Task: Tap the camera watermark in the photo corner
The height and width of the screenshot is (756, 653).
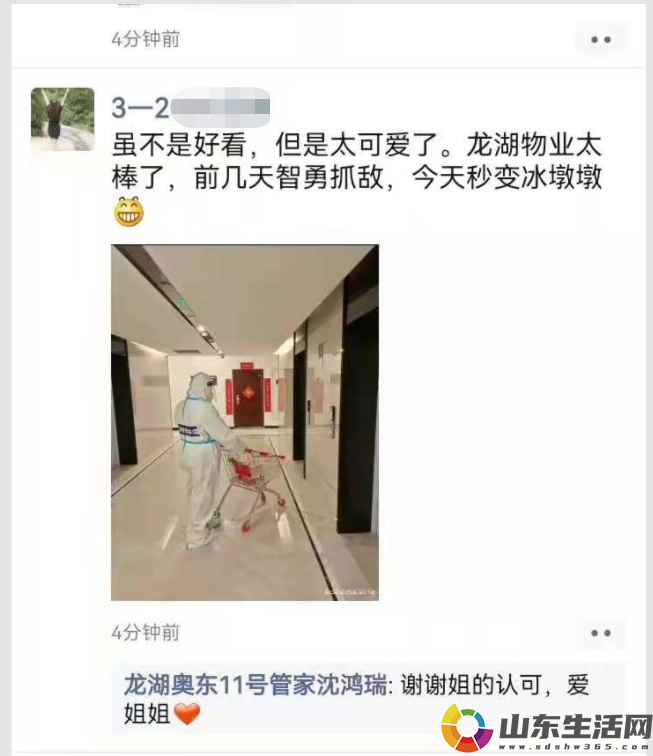Action: pyautogui.click(x=350, y=592)
